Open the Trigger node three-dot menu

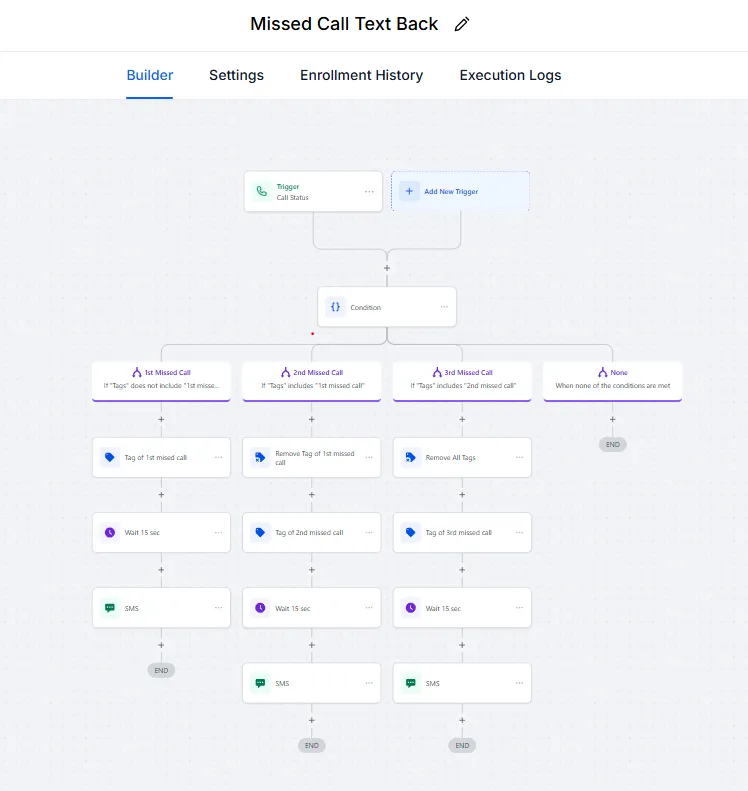coord(369,191)
